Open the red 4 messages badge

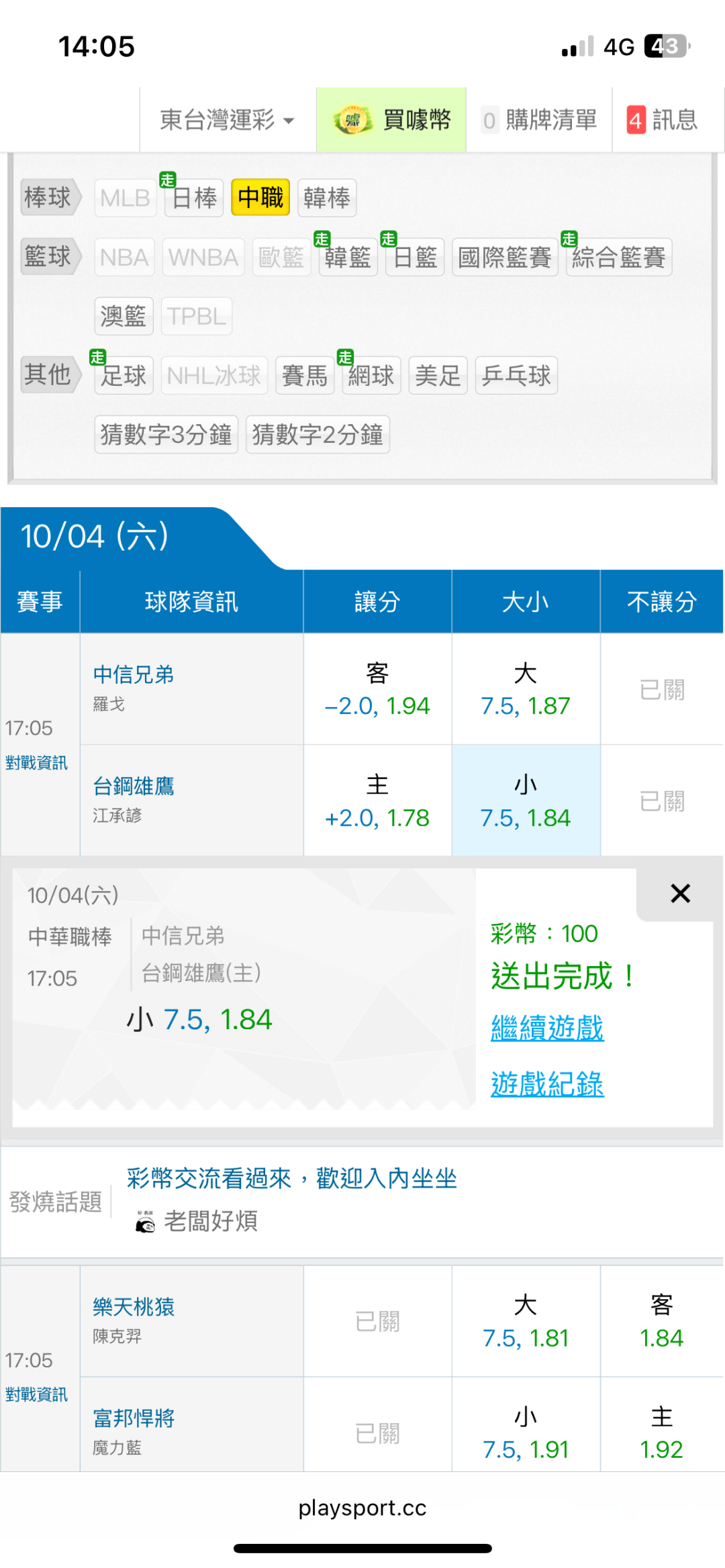coord(636,121)
